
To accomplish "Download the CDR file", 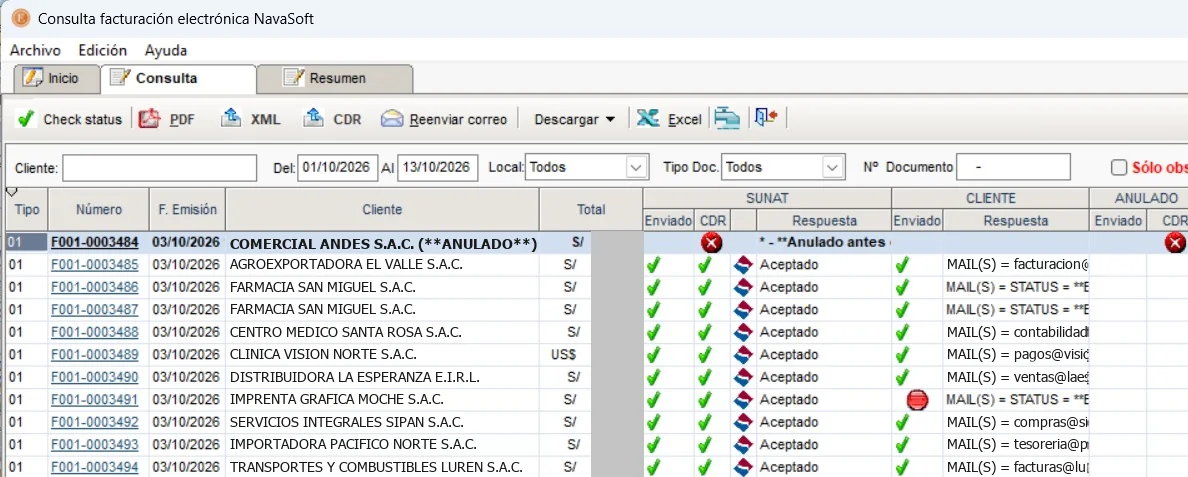I will 333,119.
